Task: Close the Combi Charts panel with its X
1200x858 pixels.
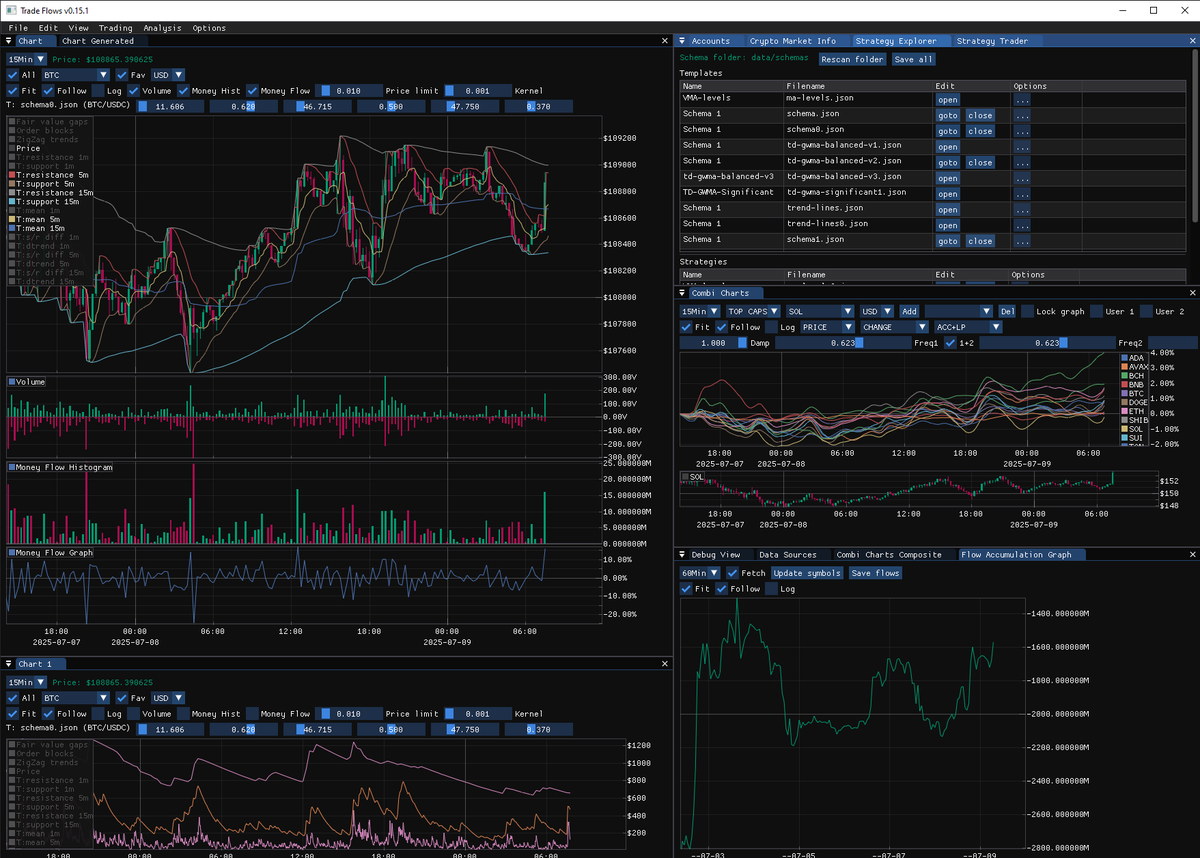Action: (1193, 293)
